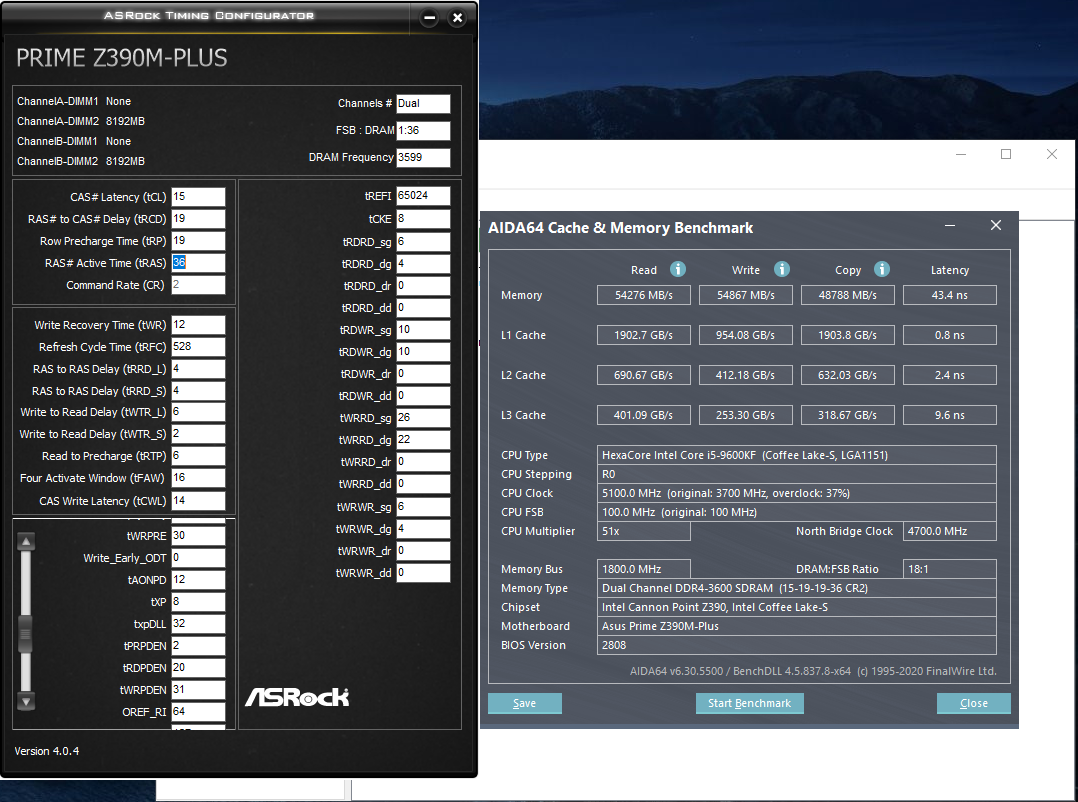This screenshot has height=802, width=1078.
Task: Click the tWRRD_sg value field
Action: 423,418
